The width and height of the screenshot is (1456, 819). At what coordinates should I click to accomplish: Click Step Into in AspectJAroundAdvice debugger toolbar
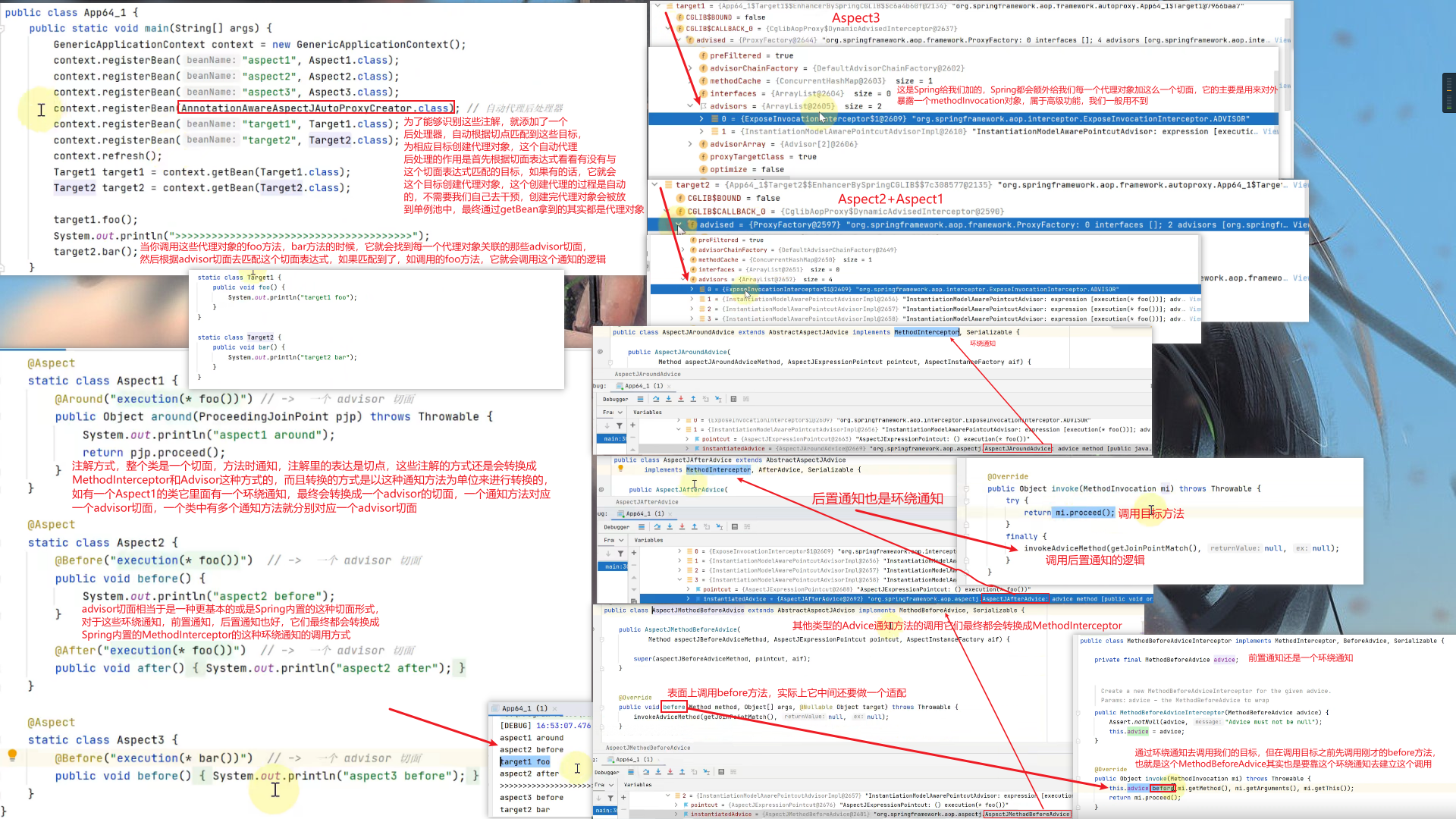(668, 399)
